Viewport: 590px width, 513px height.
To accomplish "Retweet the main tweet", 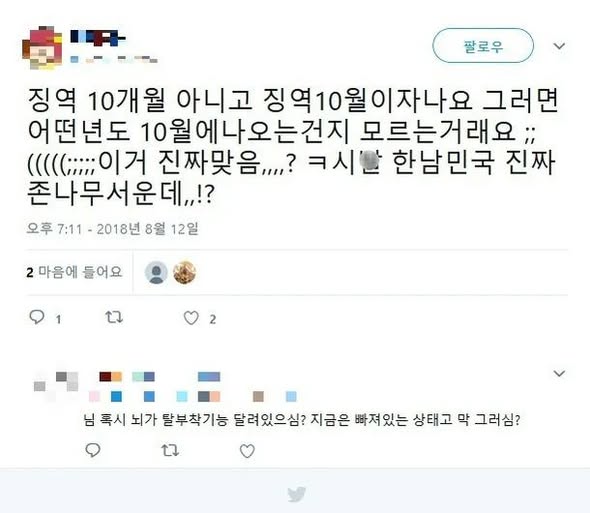I will (114, 317).
